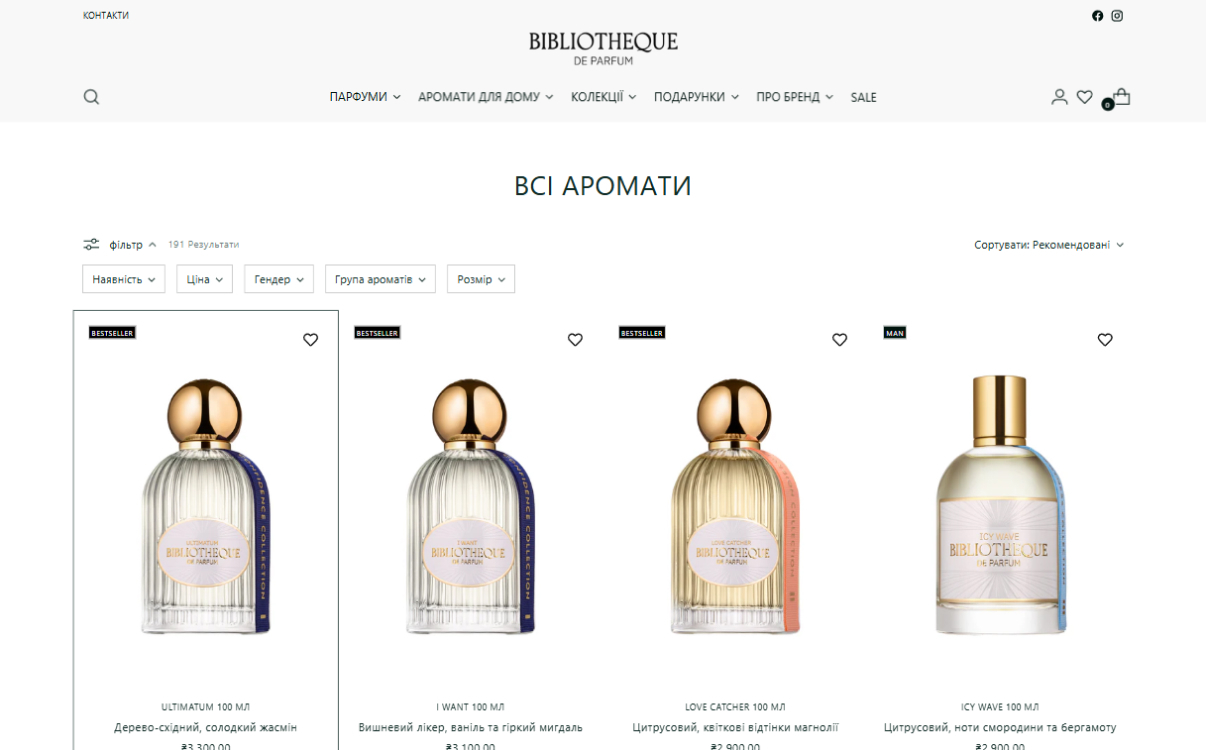Image resolution: width=1206 pixels, height=750 pixels.
Task: Click the Bibliotheque de Parfum logo
Action: (603, 48)
